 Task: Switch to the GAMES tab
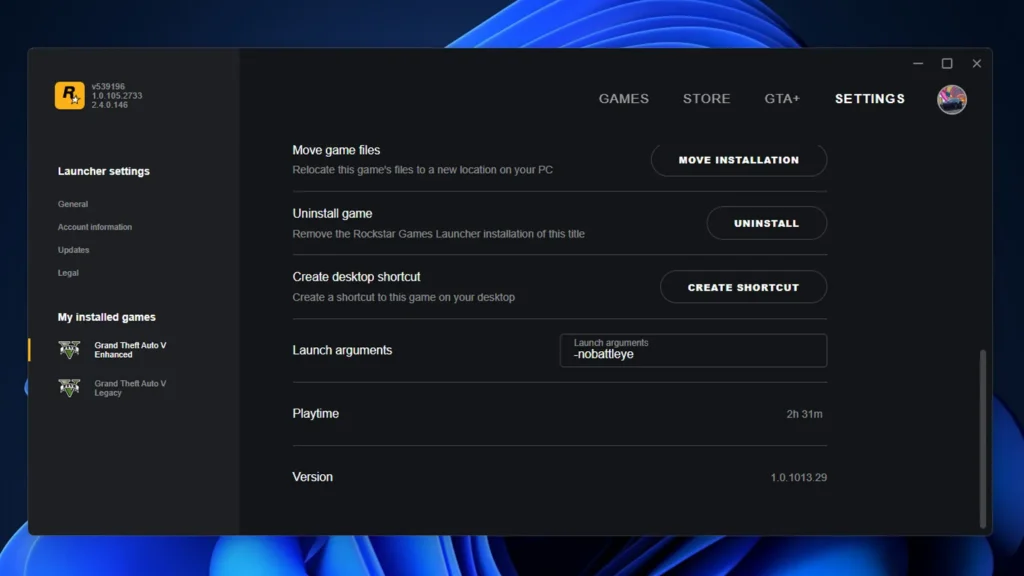click(623, 98)
